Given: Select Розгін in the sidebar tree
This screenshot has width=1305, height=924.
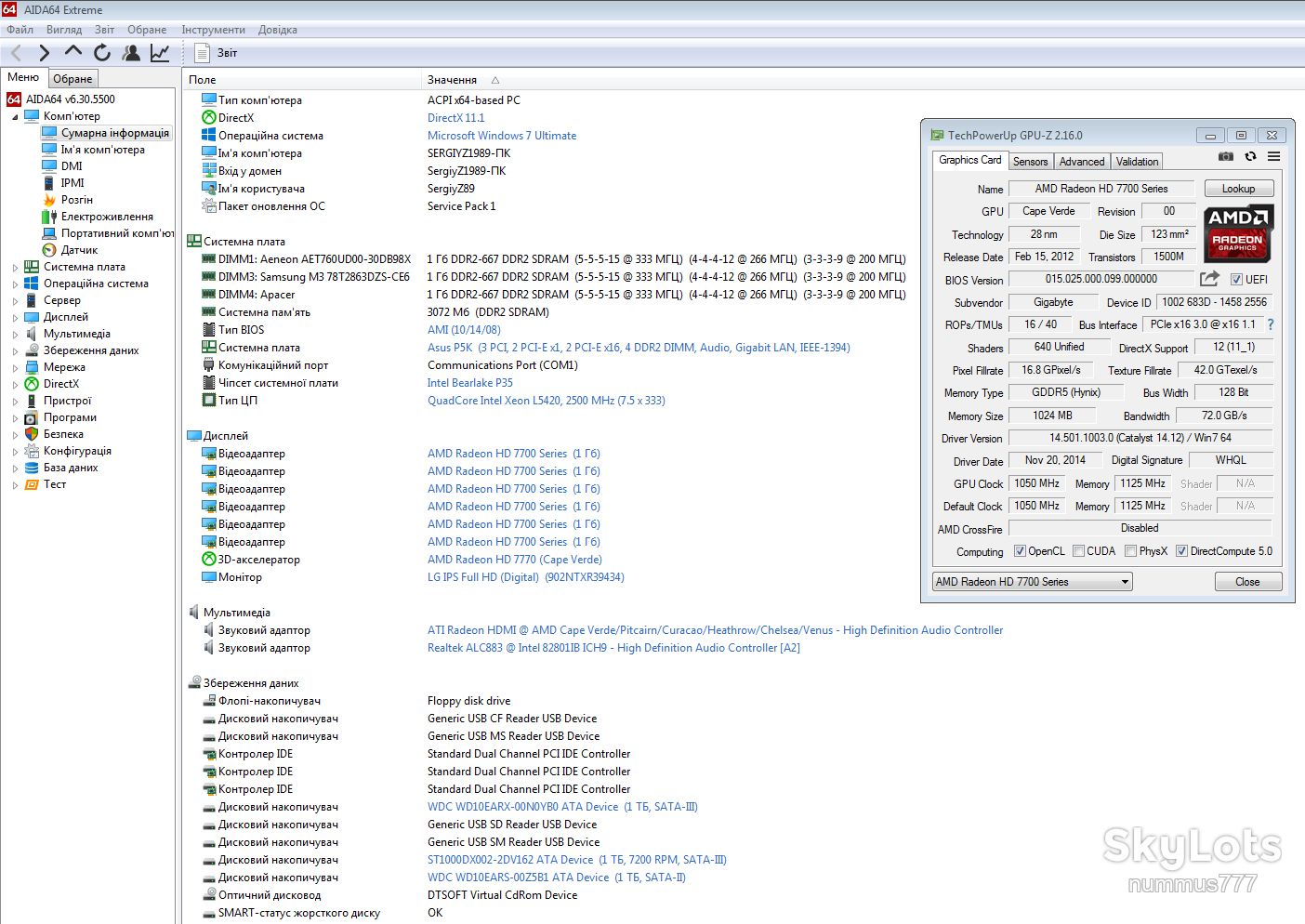Looking at the screenshot, I should click(x=77, y=200).
